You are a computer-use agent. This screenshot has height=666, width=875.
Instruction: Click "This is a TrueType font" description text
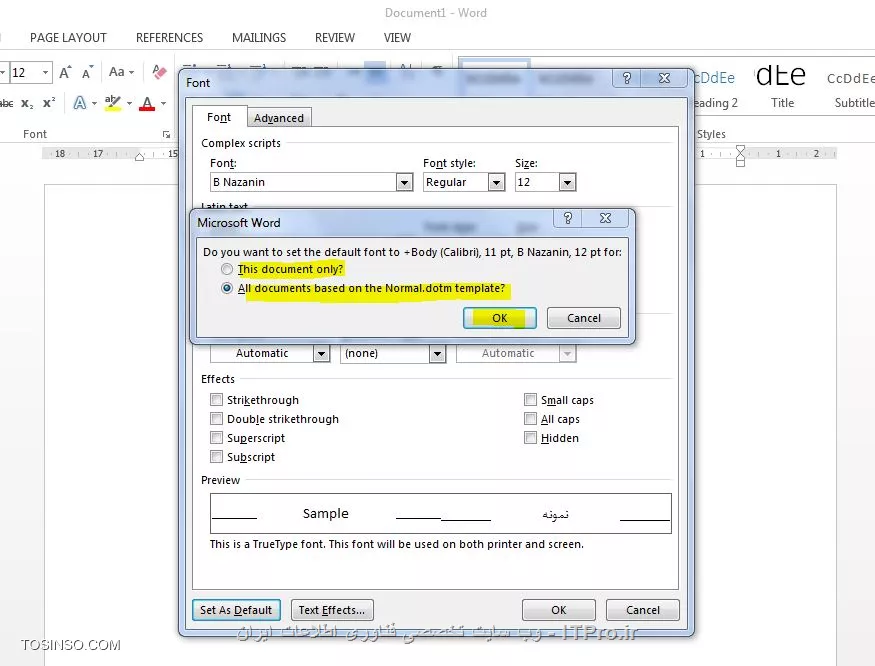coord(397,544)
